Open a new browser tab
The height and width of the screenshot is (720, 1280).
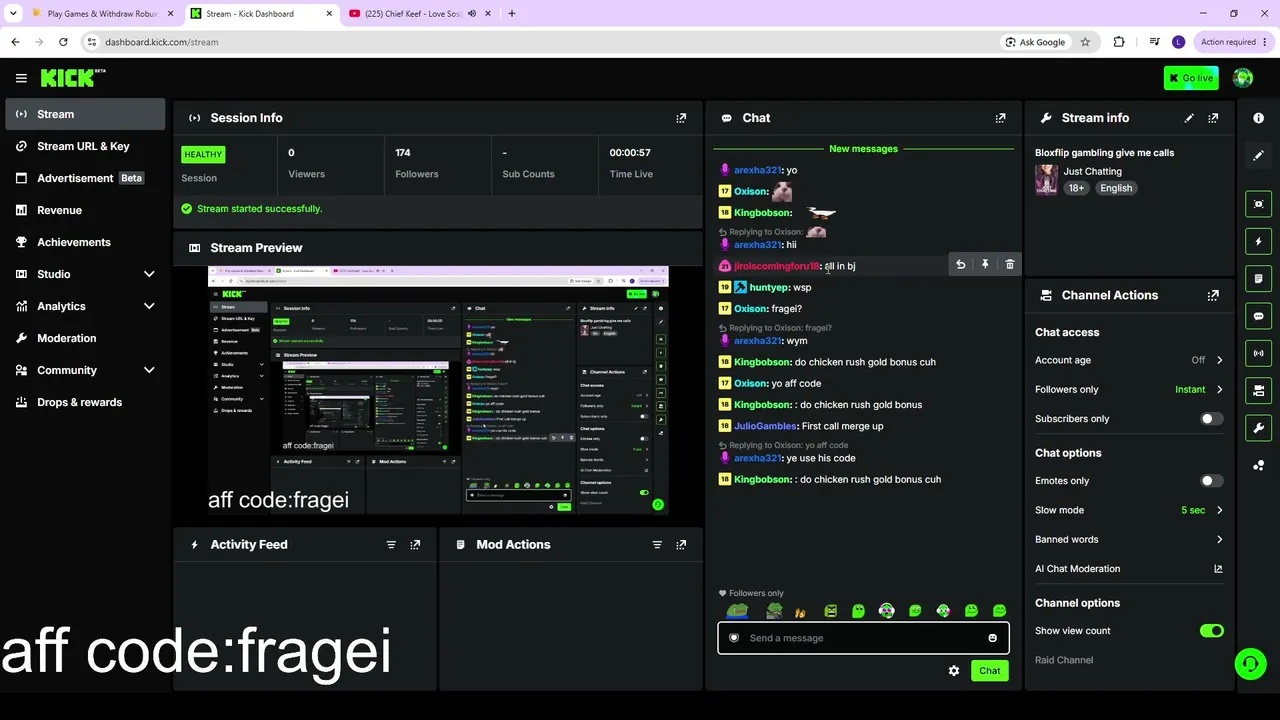(x=511, y=14)
